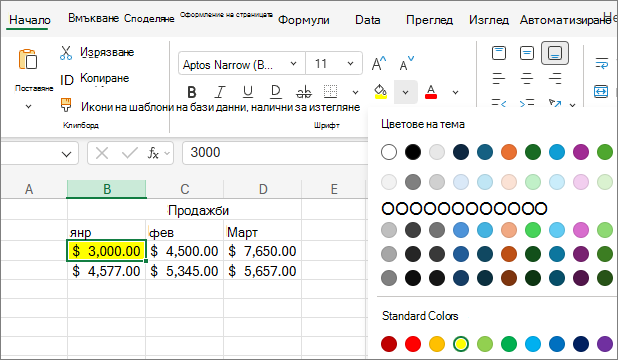Choose standard yellow color swatch
Viewport: 618px width, 360px height.
coord(461,344)
